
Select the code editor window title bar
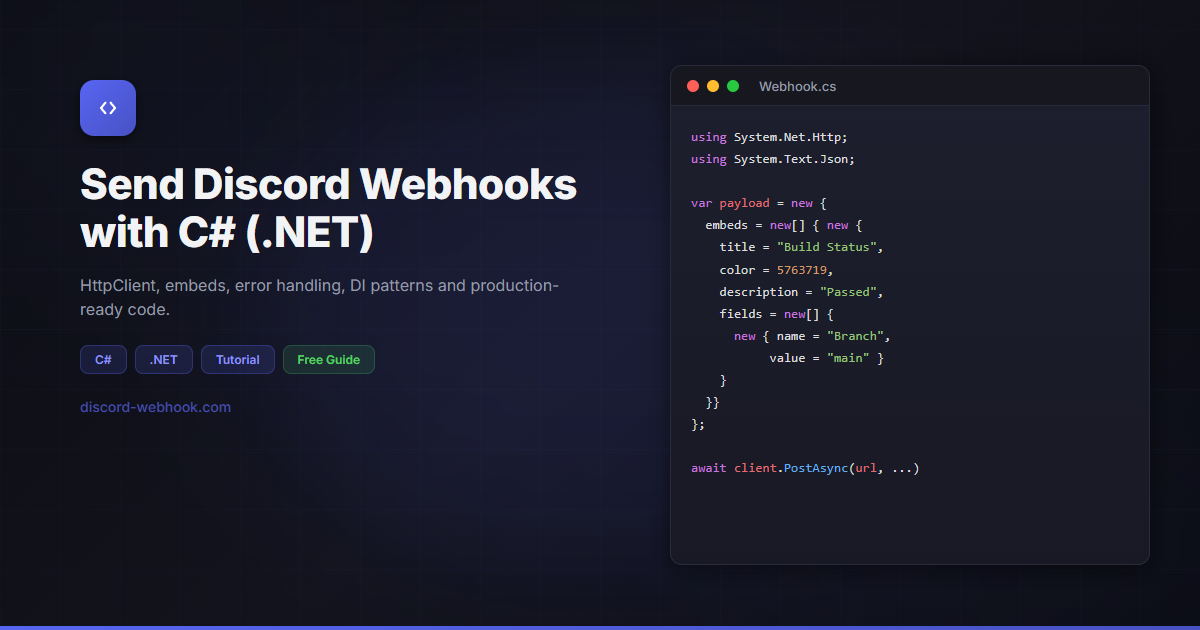[910, 86]
